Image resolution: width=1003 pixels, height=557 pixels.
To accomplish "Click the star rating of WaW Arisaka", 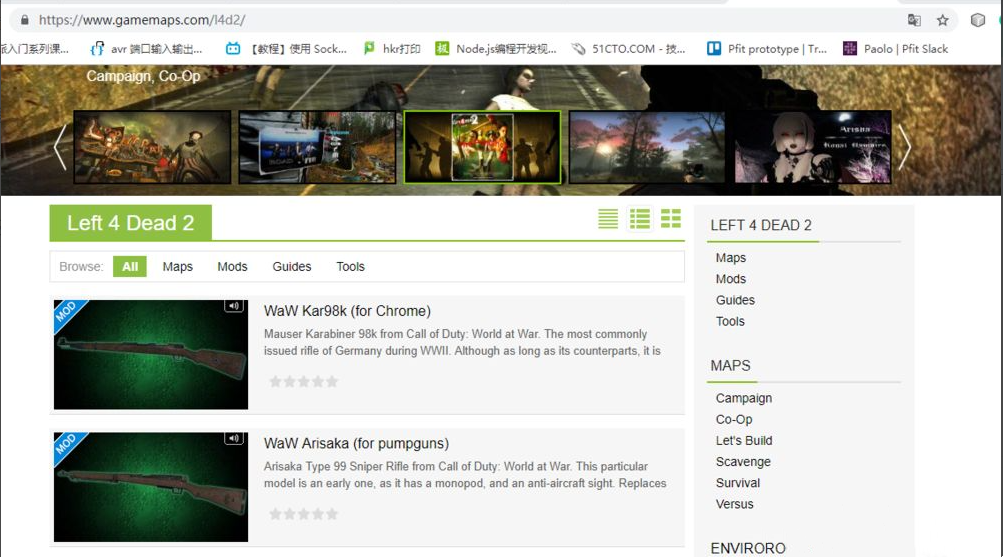I will click(303, 514).
